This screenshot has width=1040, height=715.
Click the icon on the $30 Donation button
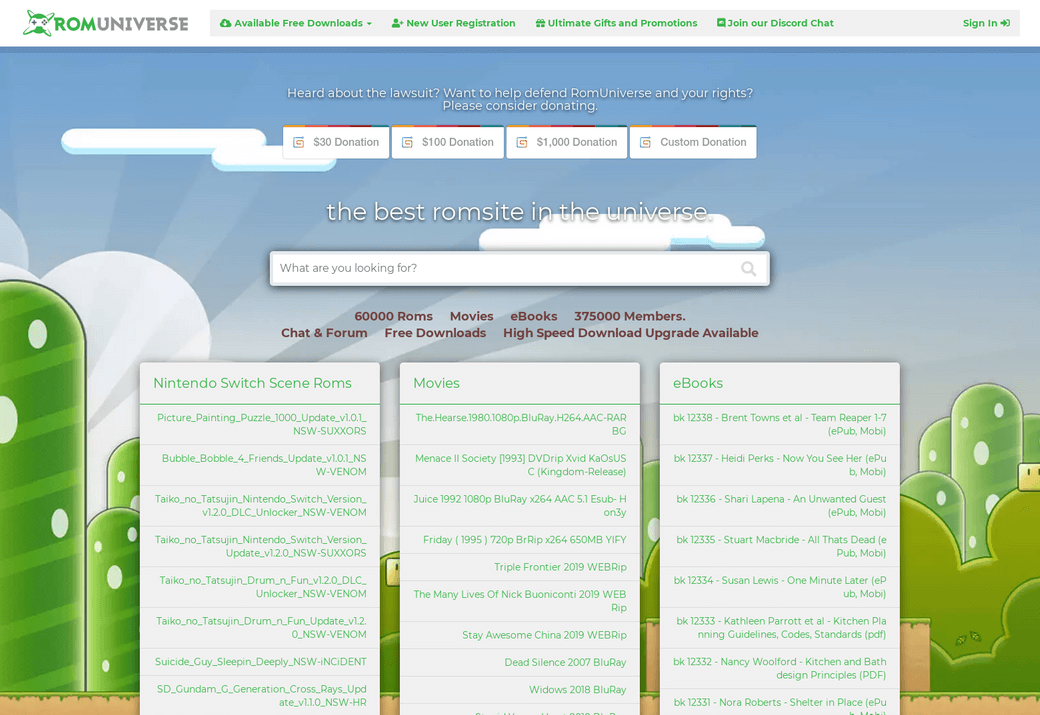point(298,143)
